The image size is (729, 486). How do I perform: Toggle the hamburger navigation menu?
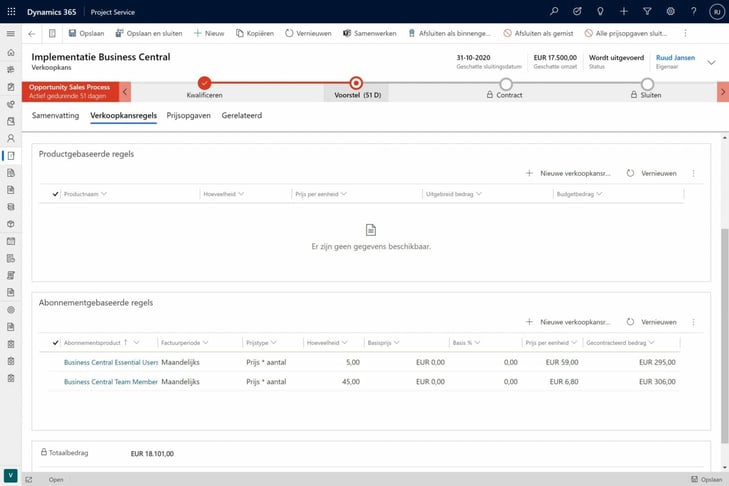(x=11, y=33)
